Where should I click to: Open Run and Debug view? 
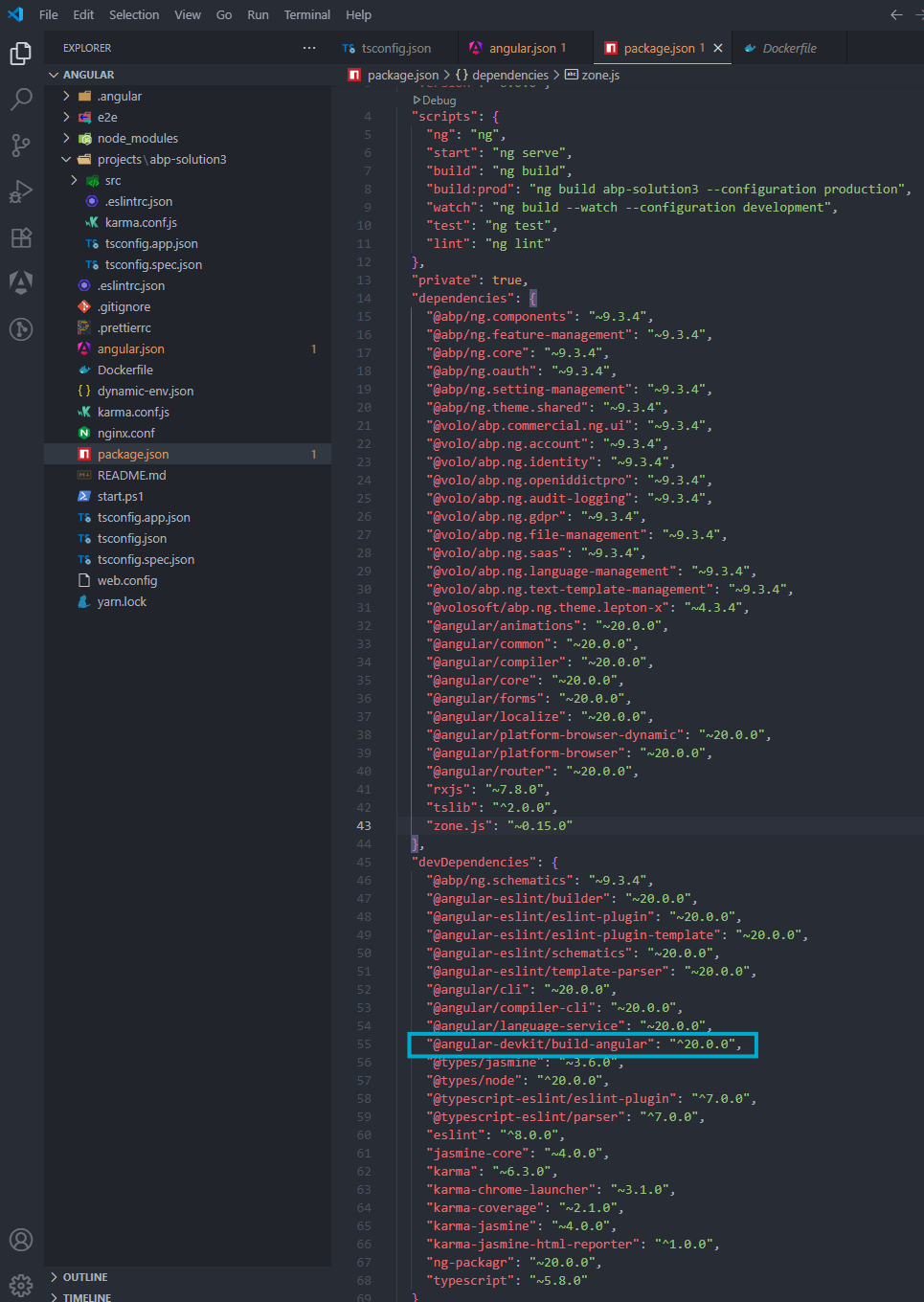click(21, 191)
